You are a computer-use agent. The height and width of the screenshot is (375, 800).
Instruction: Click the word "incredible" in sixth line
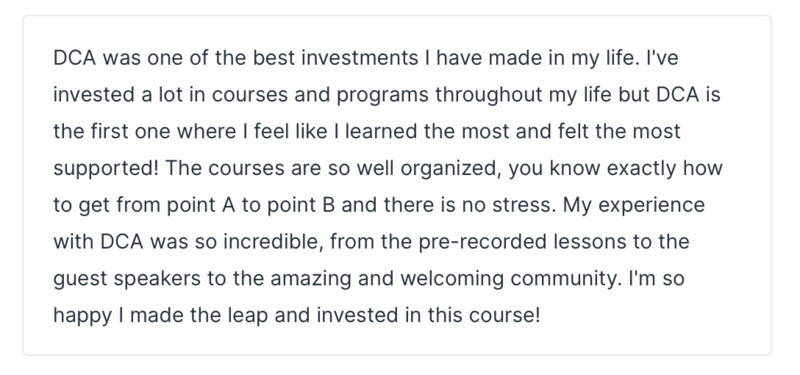(x=273, y=242)
